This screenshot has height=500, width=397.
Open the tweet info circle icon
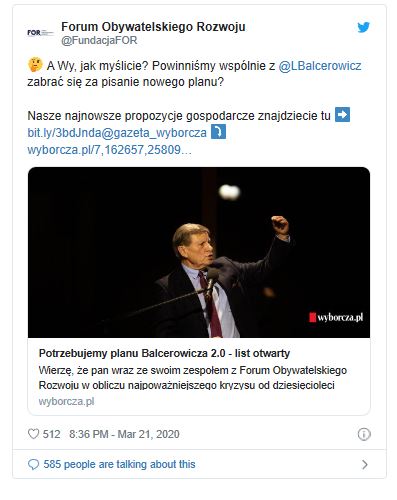point(364,434)
